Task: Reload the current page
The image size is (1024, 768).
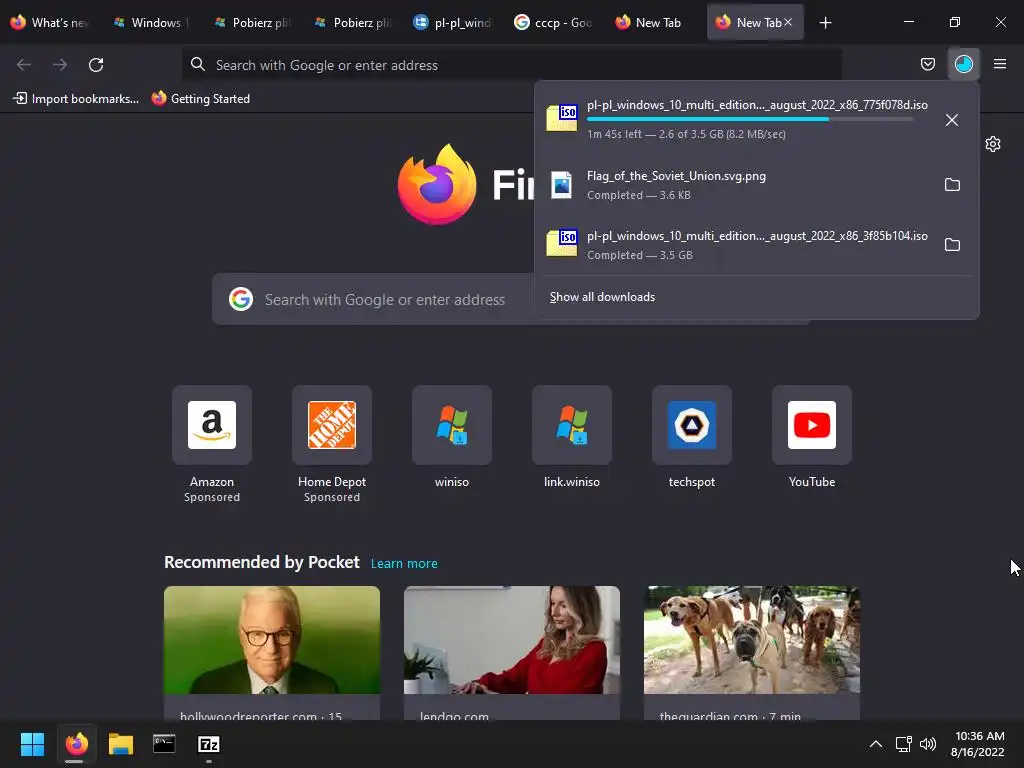Action: tap(96, 65)
